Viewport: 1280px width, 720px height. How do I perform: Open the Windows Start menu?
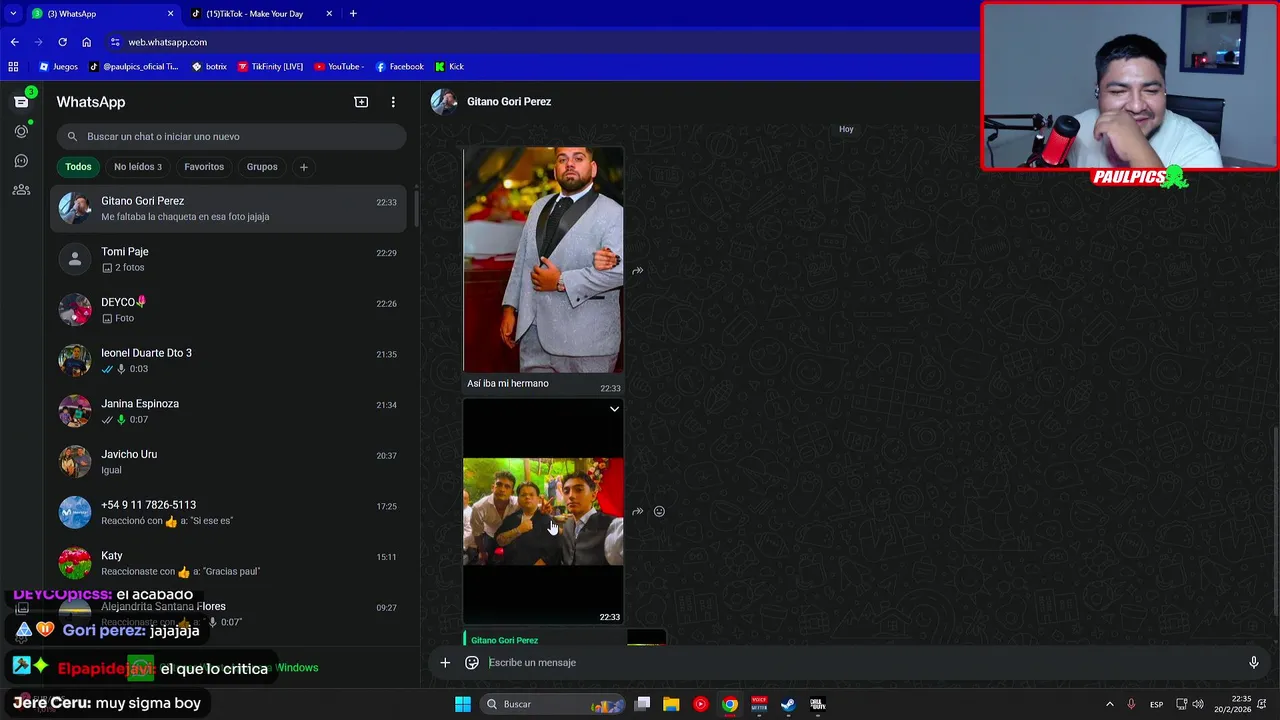pos(462,704)
